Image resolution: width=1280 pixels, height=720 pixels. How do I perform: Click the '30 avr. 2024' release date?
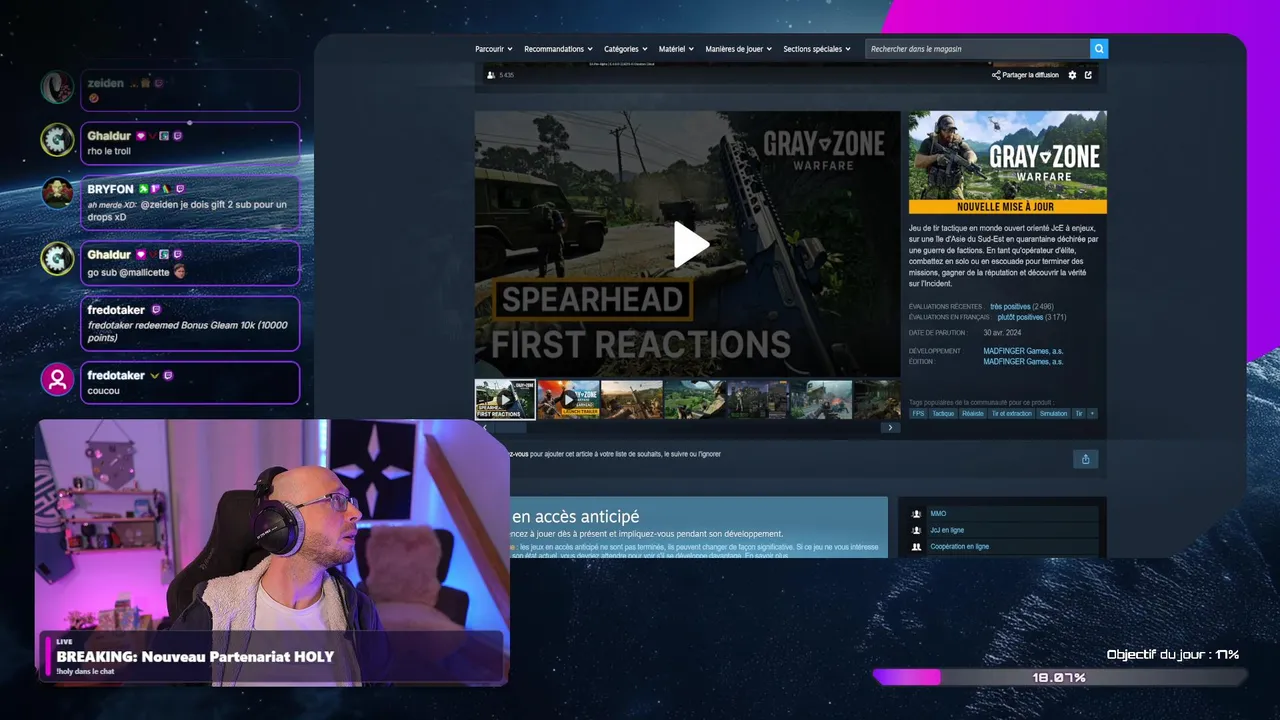point(1003,333)
